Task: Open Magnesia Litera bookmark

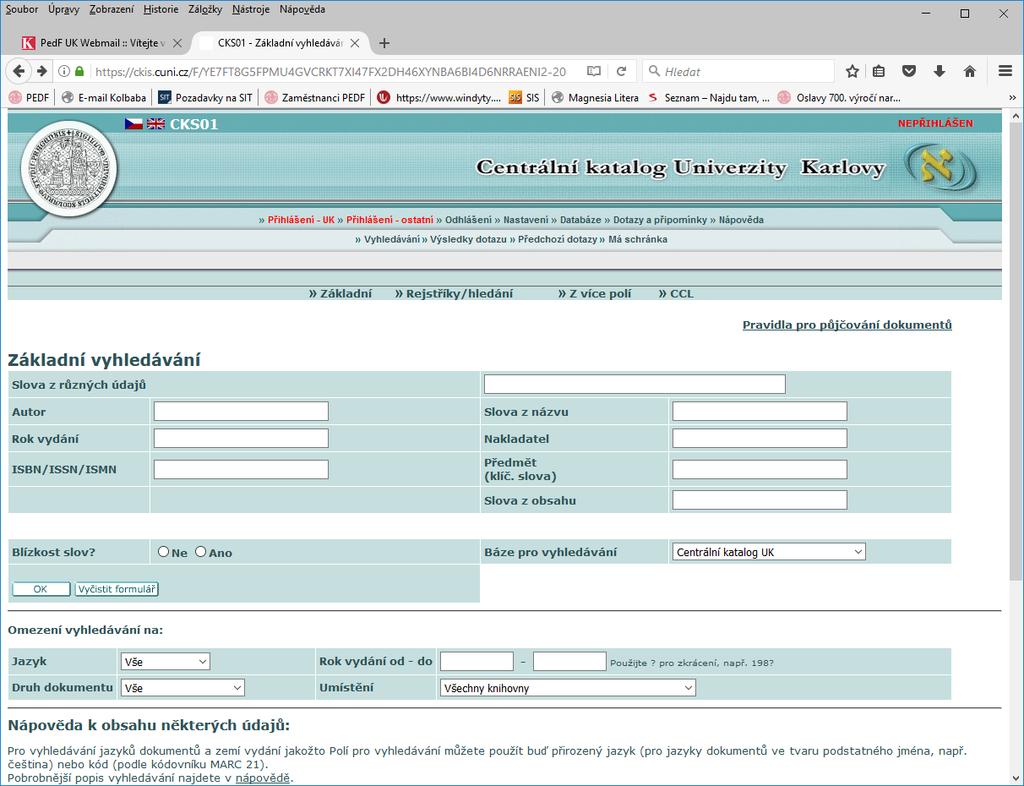Action: 595,98
